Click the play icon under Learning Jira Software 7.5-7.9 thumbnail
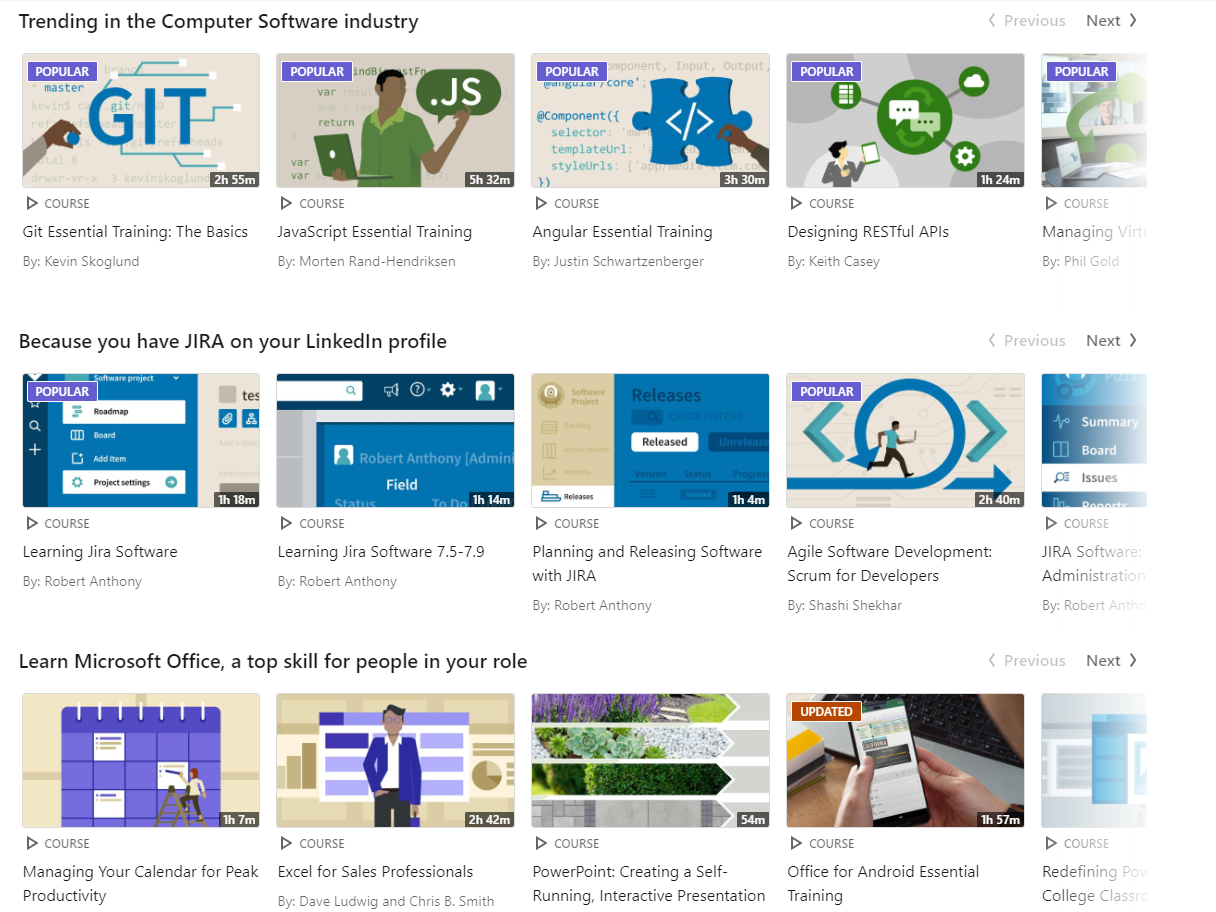The image size is (1216, 912). pyautogui.click(x=287, y=523)
